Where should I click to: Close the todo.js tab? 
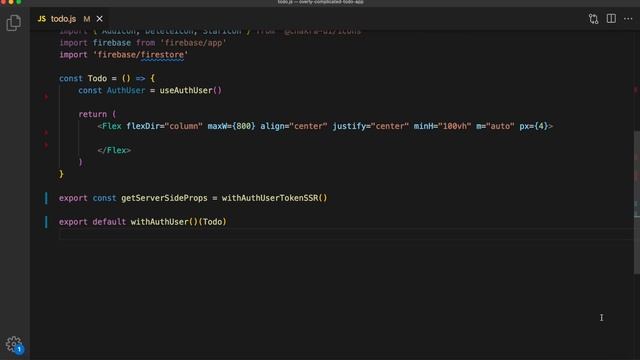tap(100, 19)
